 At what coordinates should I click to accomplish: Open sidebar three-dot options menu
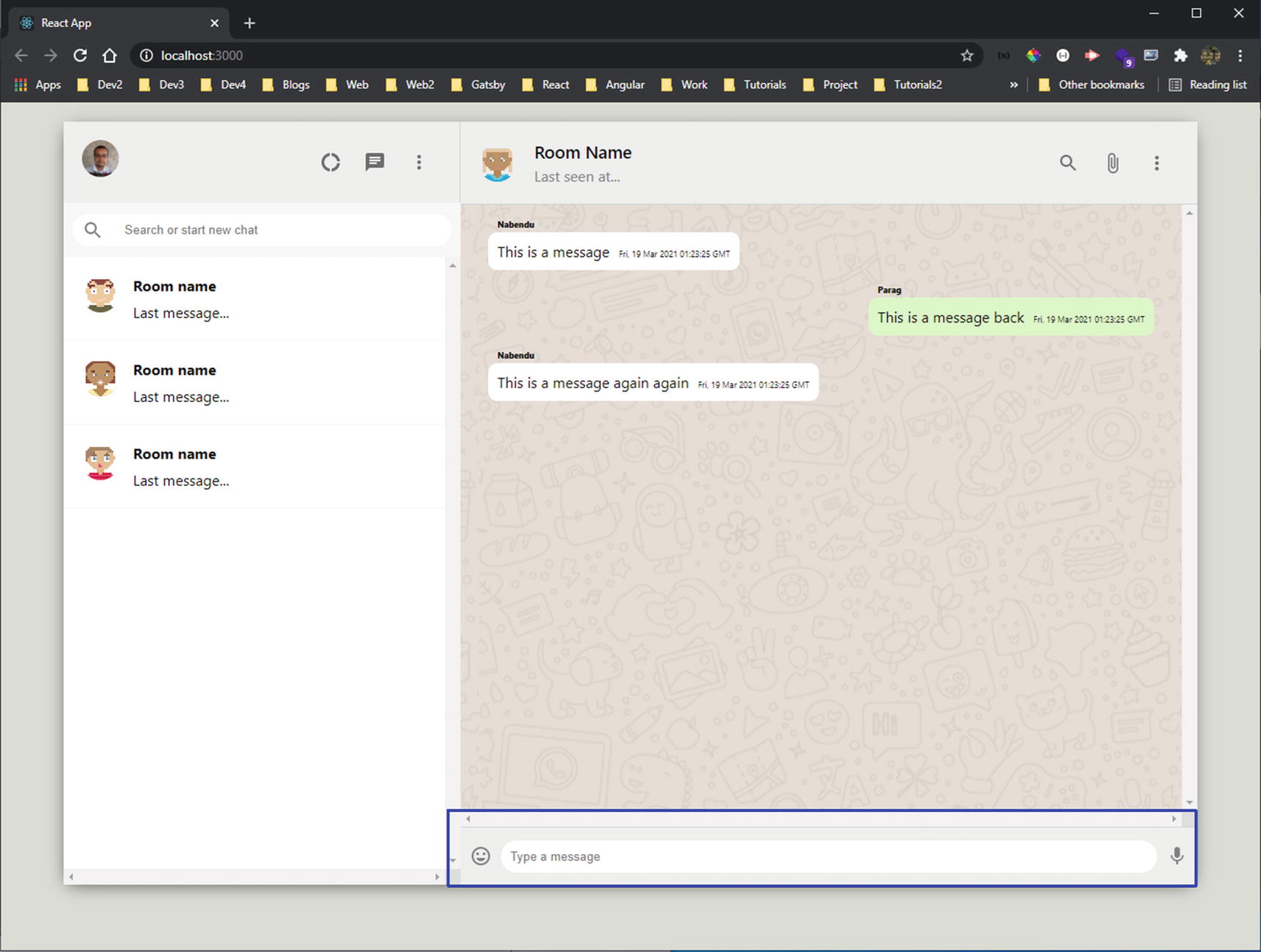click(419, 162)
